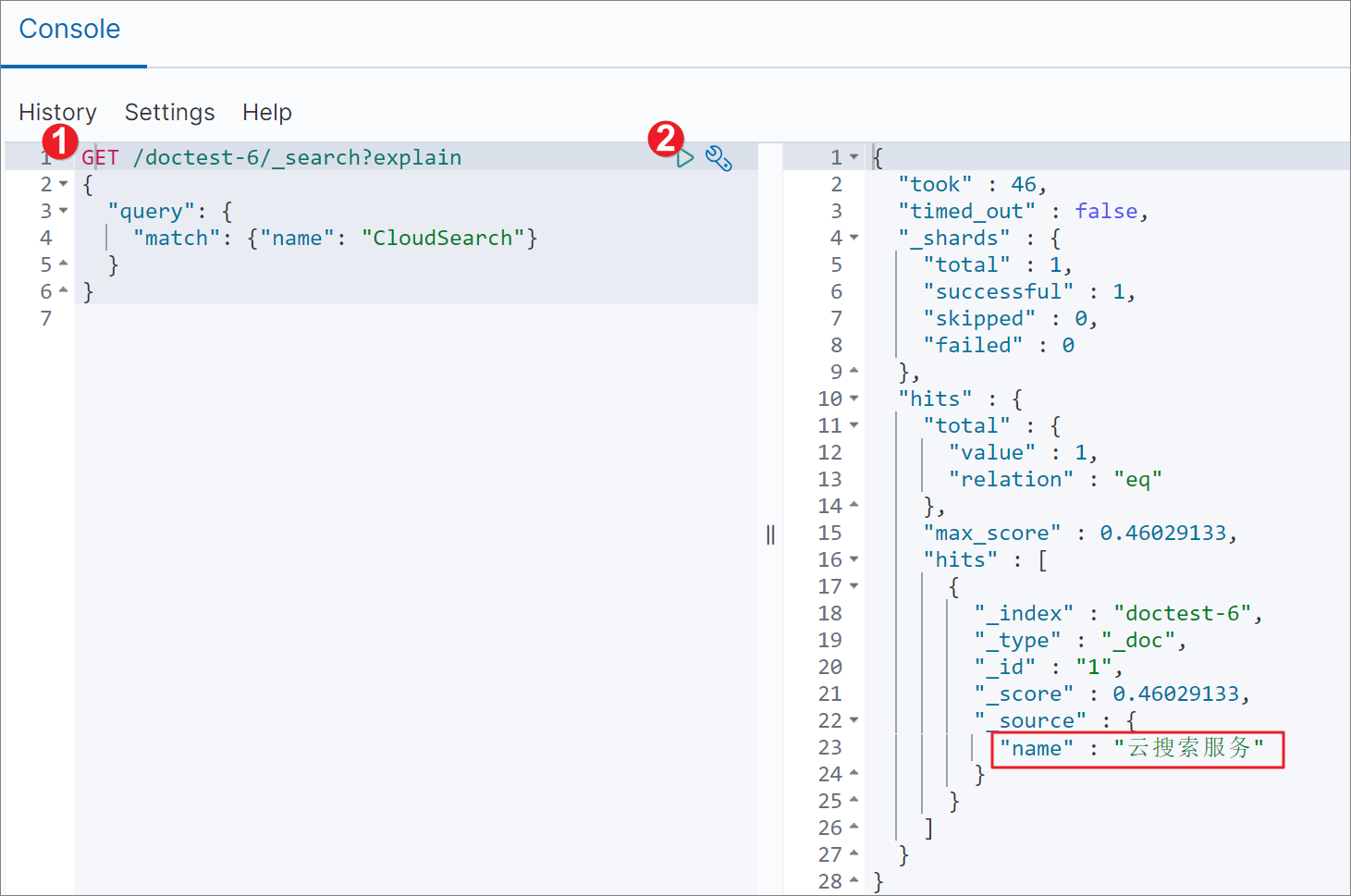Screen dimensions: 1351x896
Task: Toggle fold marker at response line 26
Action: click(854, 828)
